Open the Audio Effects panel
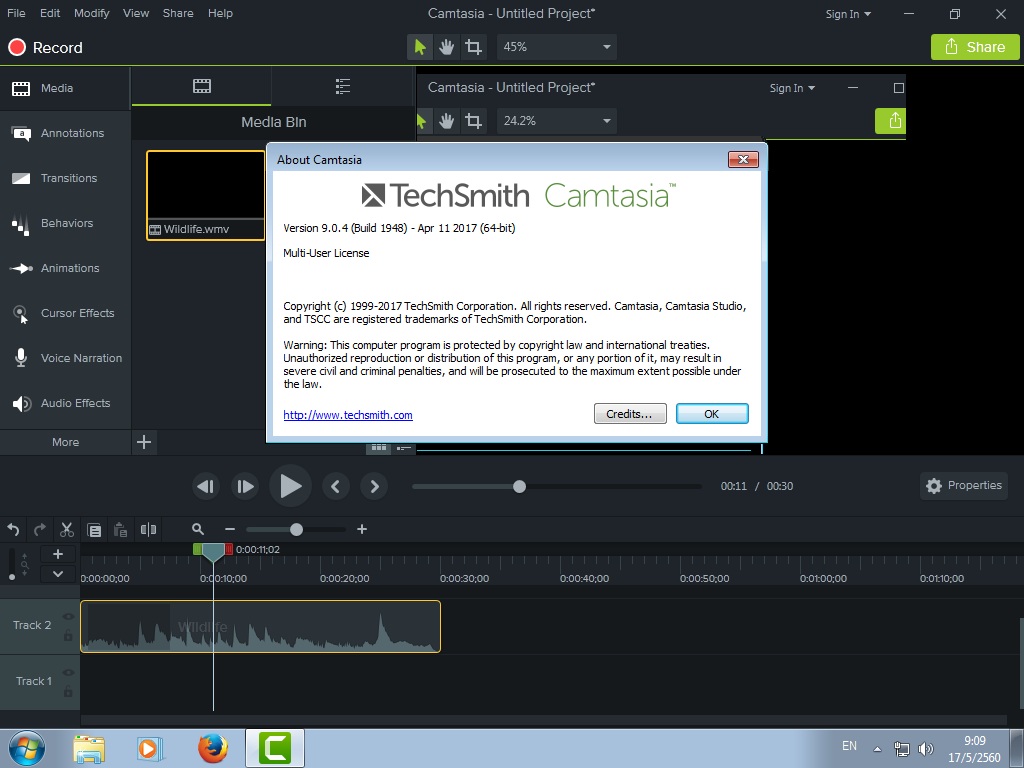 (x=65, y=404)
